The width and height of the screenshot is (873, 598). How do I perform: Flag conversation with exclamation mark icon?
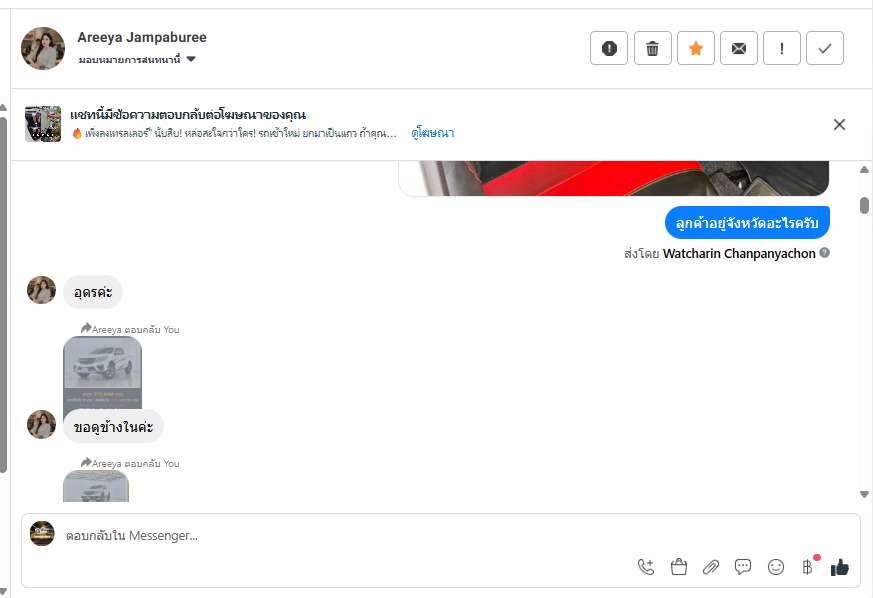(x=782, y=48)
